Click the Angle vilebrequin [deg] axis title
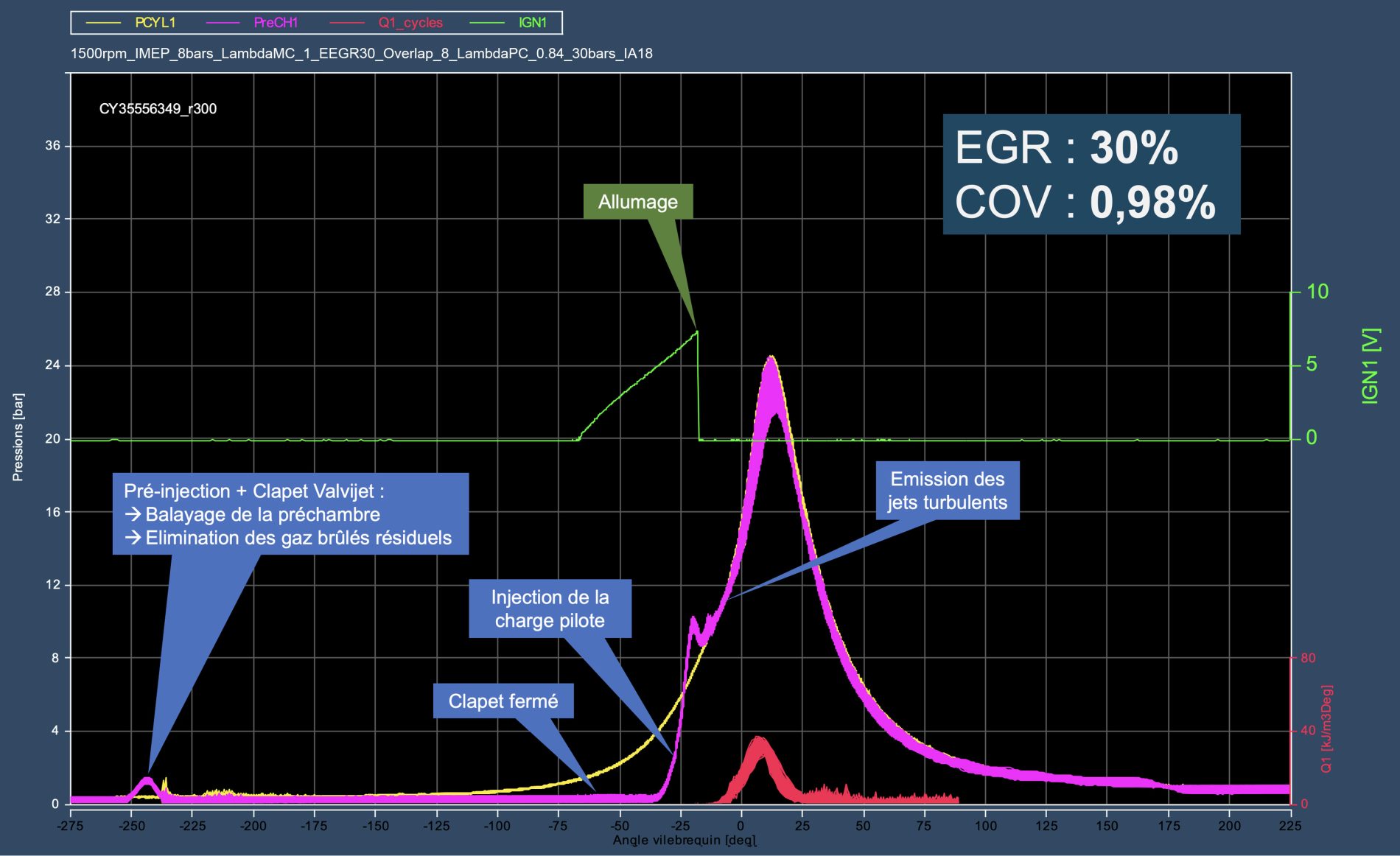 [685, 841]
